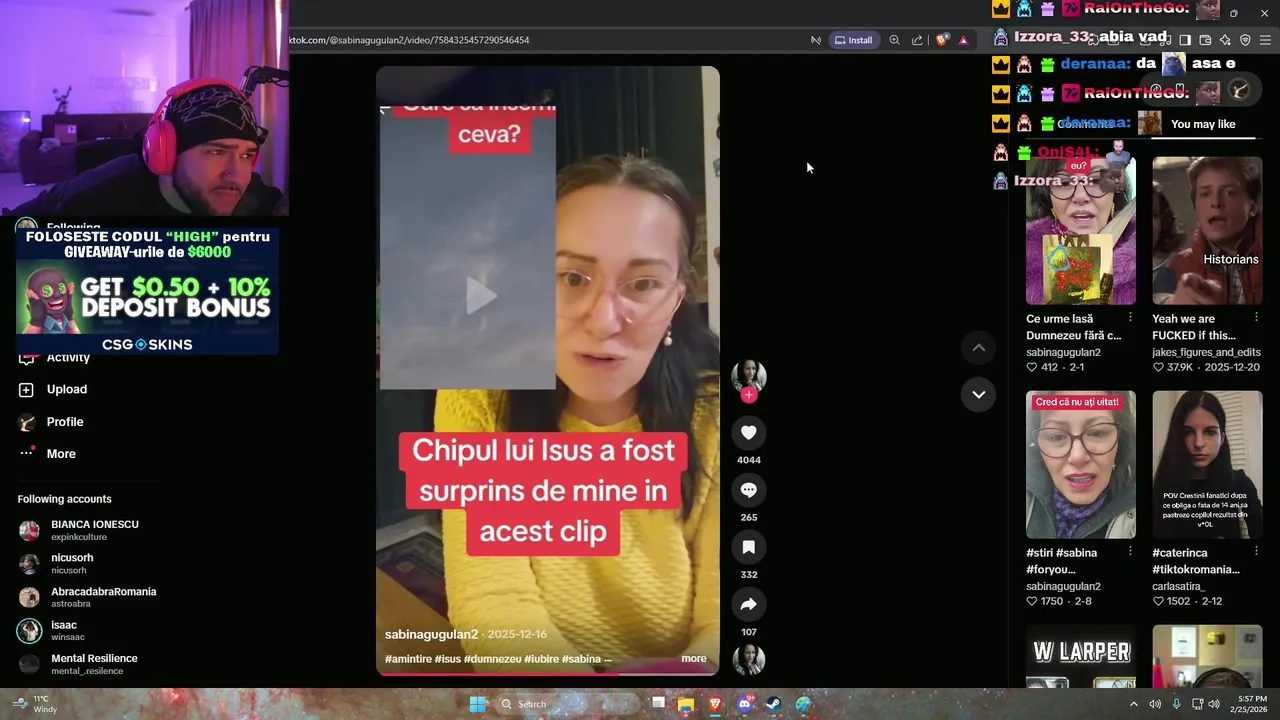Follow the creator via the red plus badge

point(749,395)
